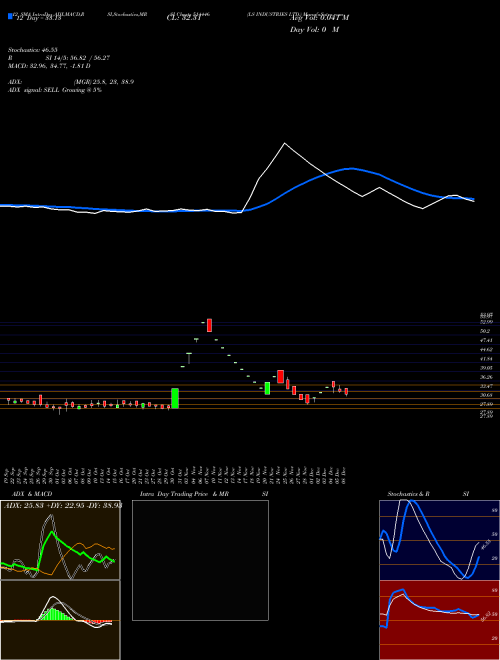Select the '12 Day = 33.13' SMA label
This screenshot has height=660, width=500.
point(37,18)
